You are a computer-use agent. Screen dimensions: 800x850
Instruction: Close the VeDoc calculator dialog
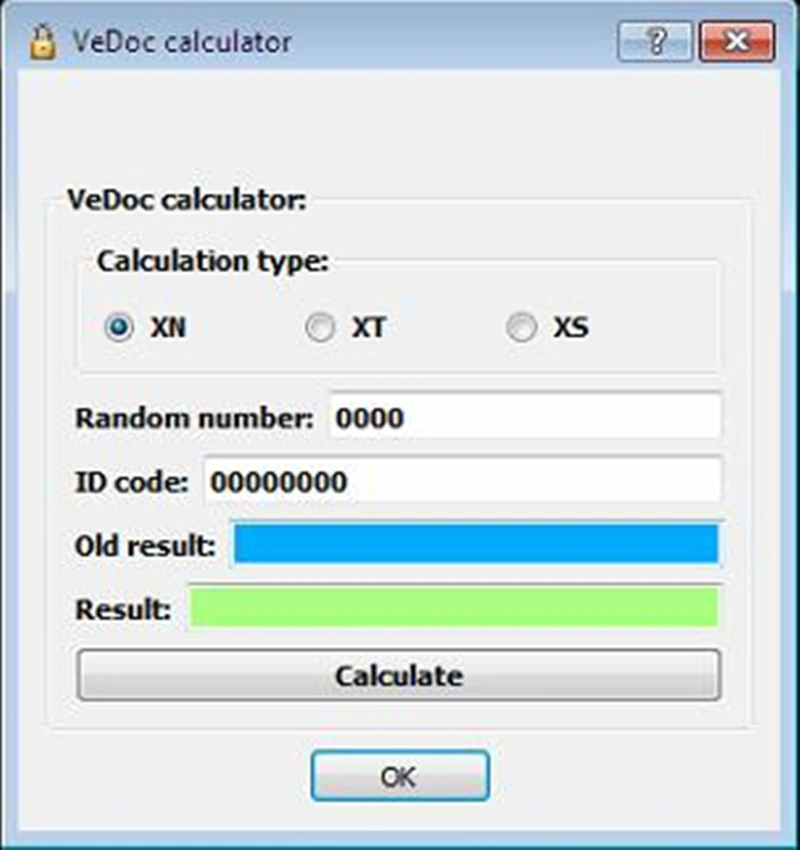pos(738,43)
